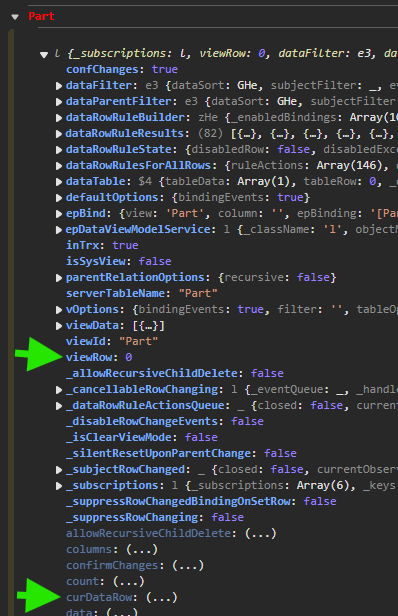The image size is (398, 616).
Task: Select the _isClearViewMode false value
Action: point(201,437)
